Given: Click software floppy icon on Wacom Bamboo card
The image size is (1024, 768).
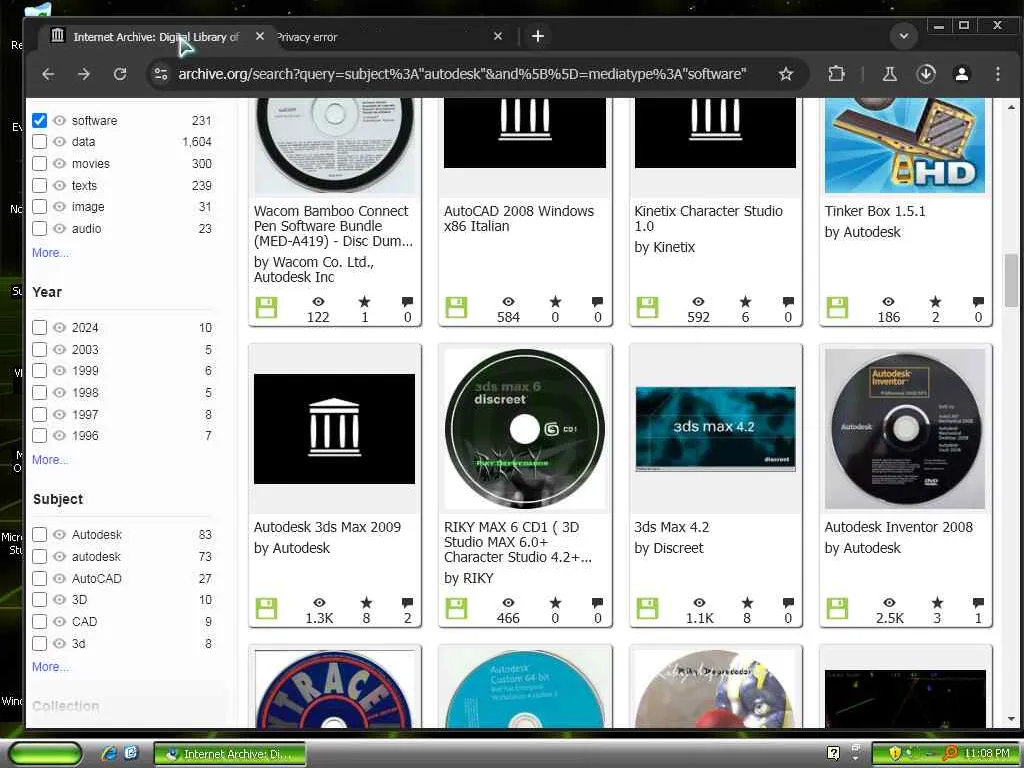Looking at the screenshot, I should 266,308.
